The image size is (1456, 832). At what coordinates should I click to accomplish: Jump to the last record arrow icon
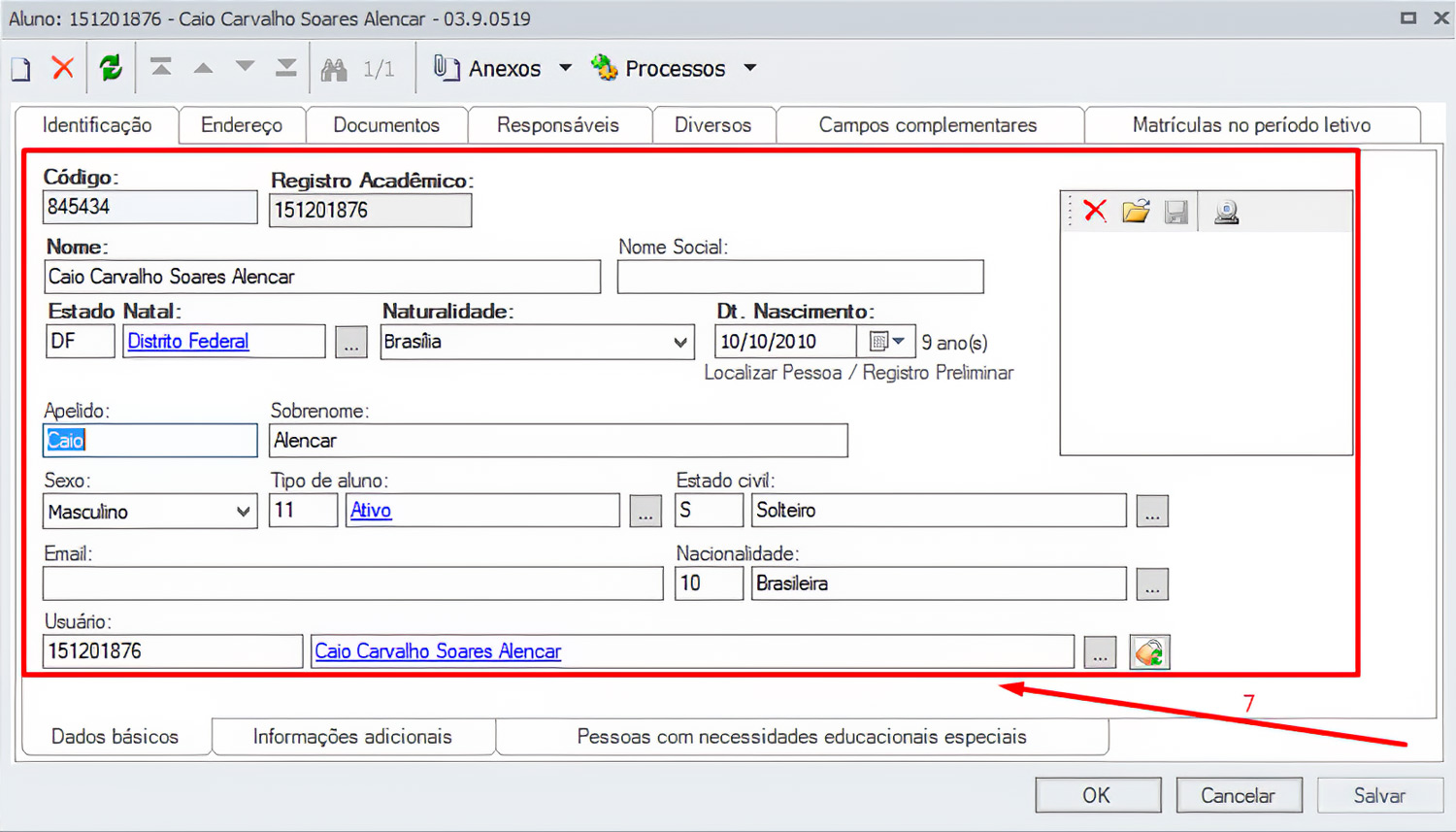[286, 68]
